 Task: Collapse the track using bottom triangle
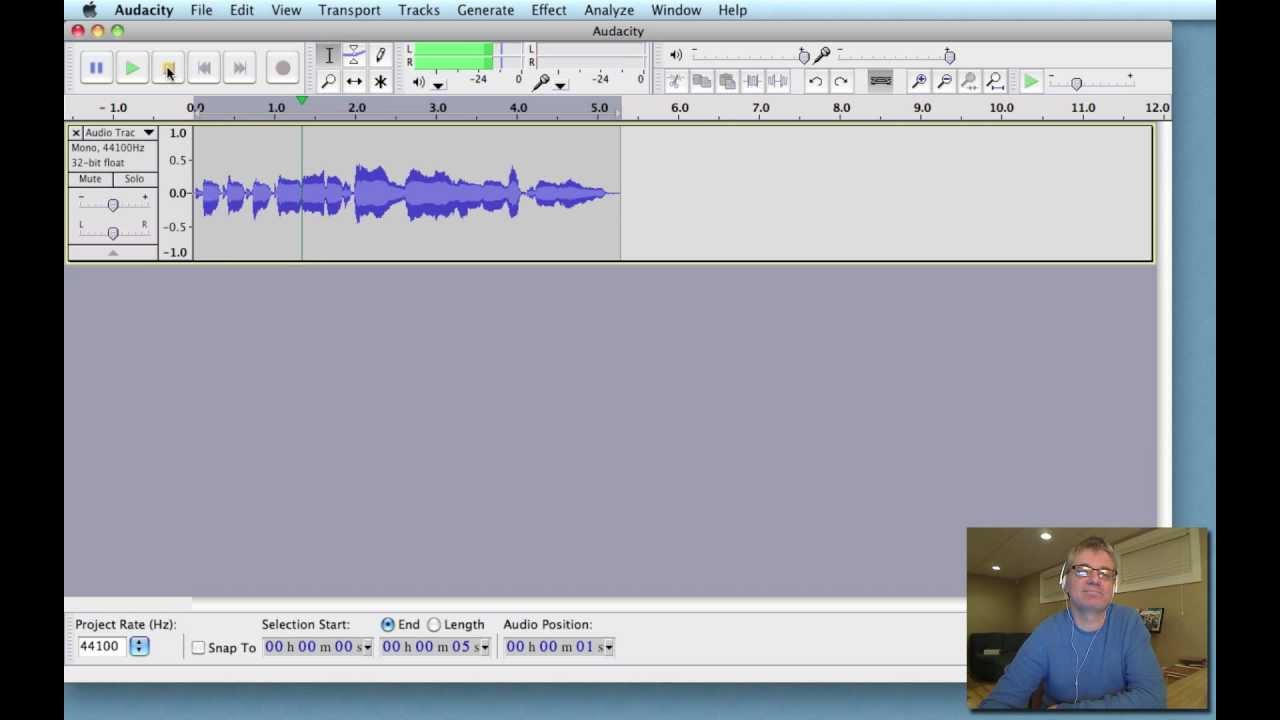113,253
